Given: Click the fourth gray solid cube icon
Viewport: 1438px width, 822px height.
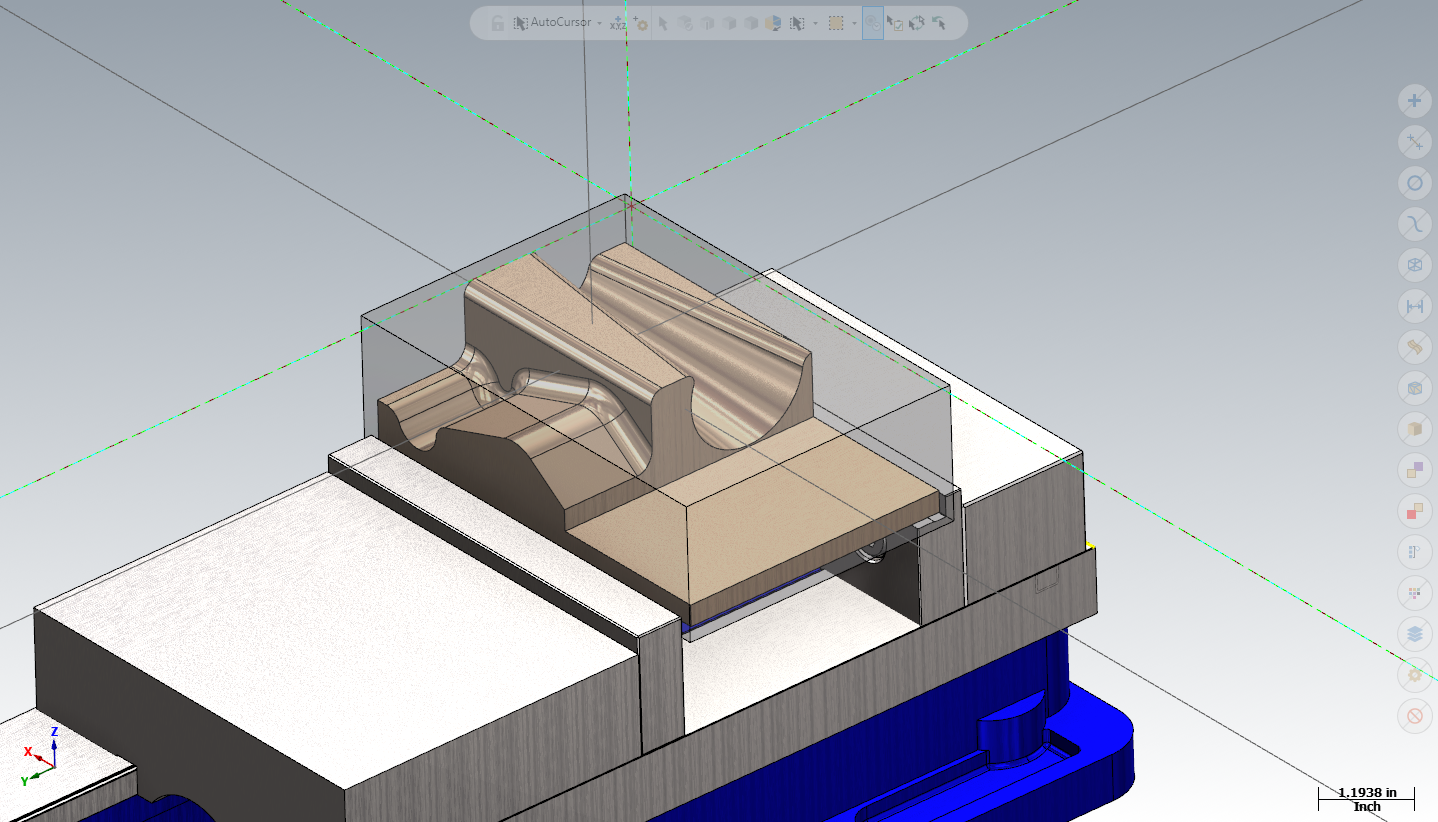Looking at the screenshot, I should (x=751, y=23).
